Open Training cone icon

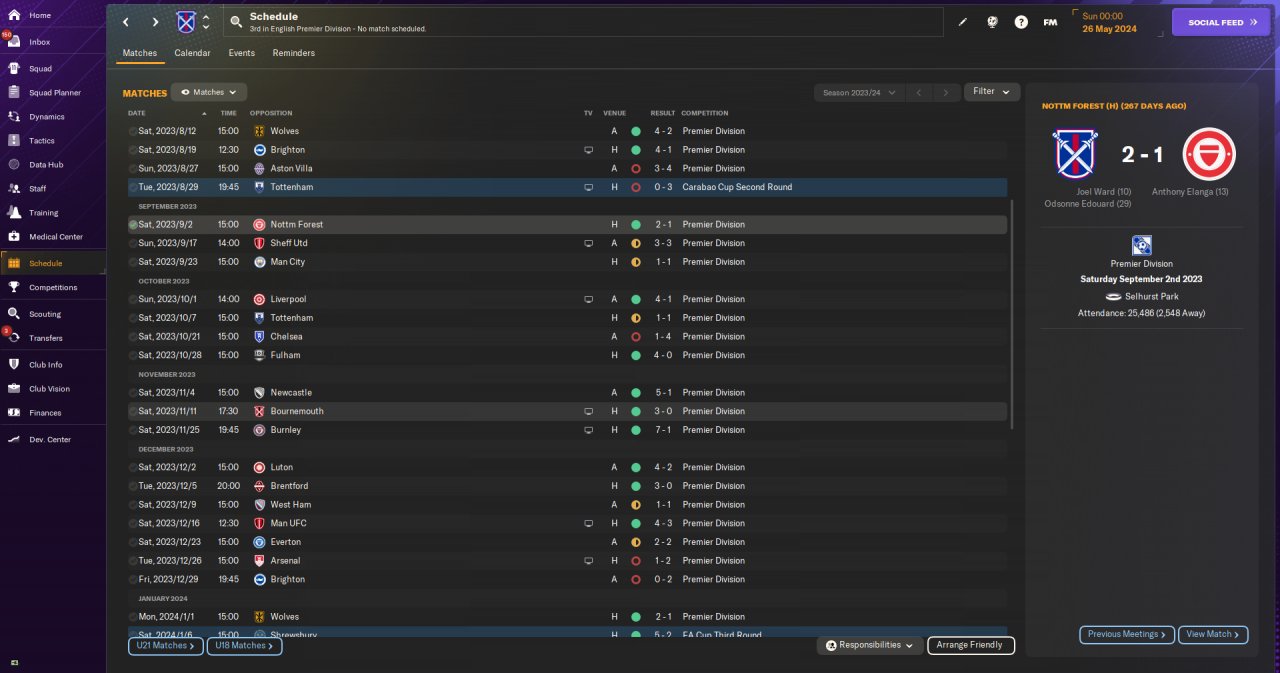[14, 213]
